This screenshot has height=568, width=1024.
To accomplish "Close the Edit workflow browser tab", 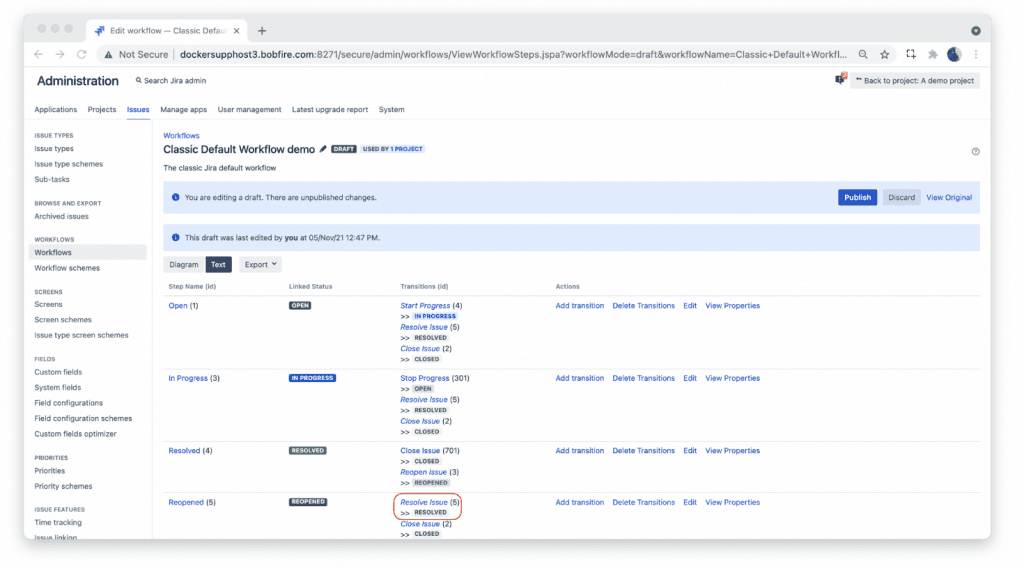I will (x=236, y=31).
